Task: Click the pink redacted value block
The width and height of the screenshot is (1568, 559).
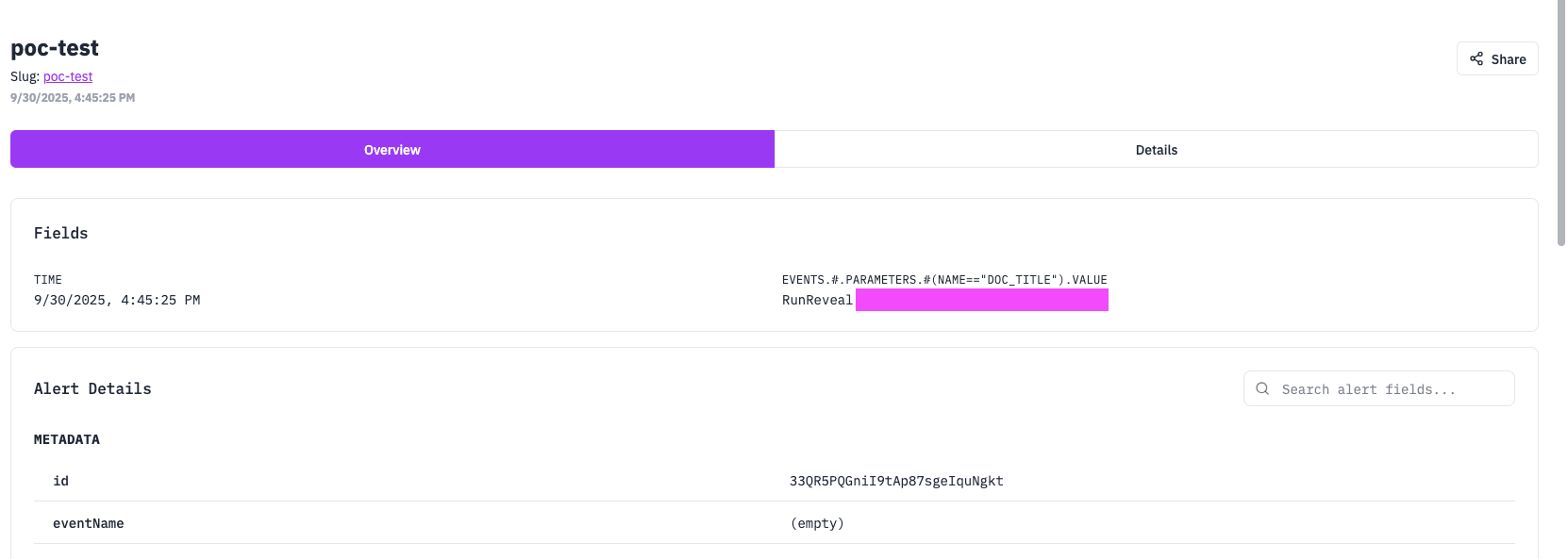Action: coord(981,300)
